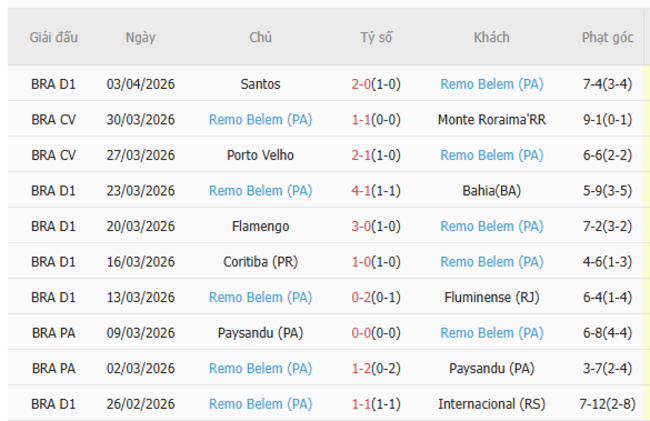Click Internacional (RS) team link
Screen dimensions: 650x421
click(x=492, y=404)
